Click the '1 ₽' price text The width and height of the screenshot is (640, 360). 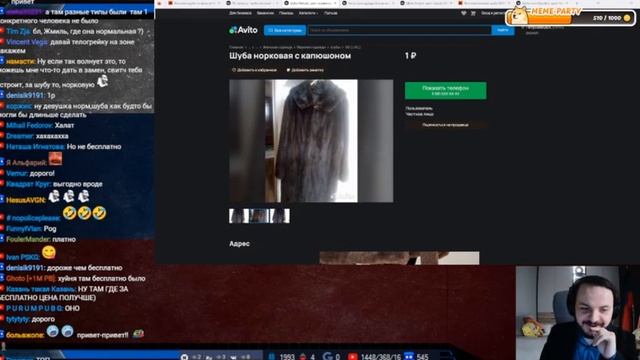click(x=411, y=56)
